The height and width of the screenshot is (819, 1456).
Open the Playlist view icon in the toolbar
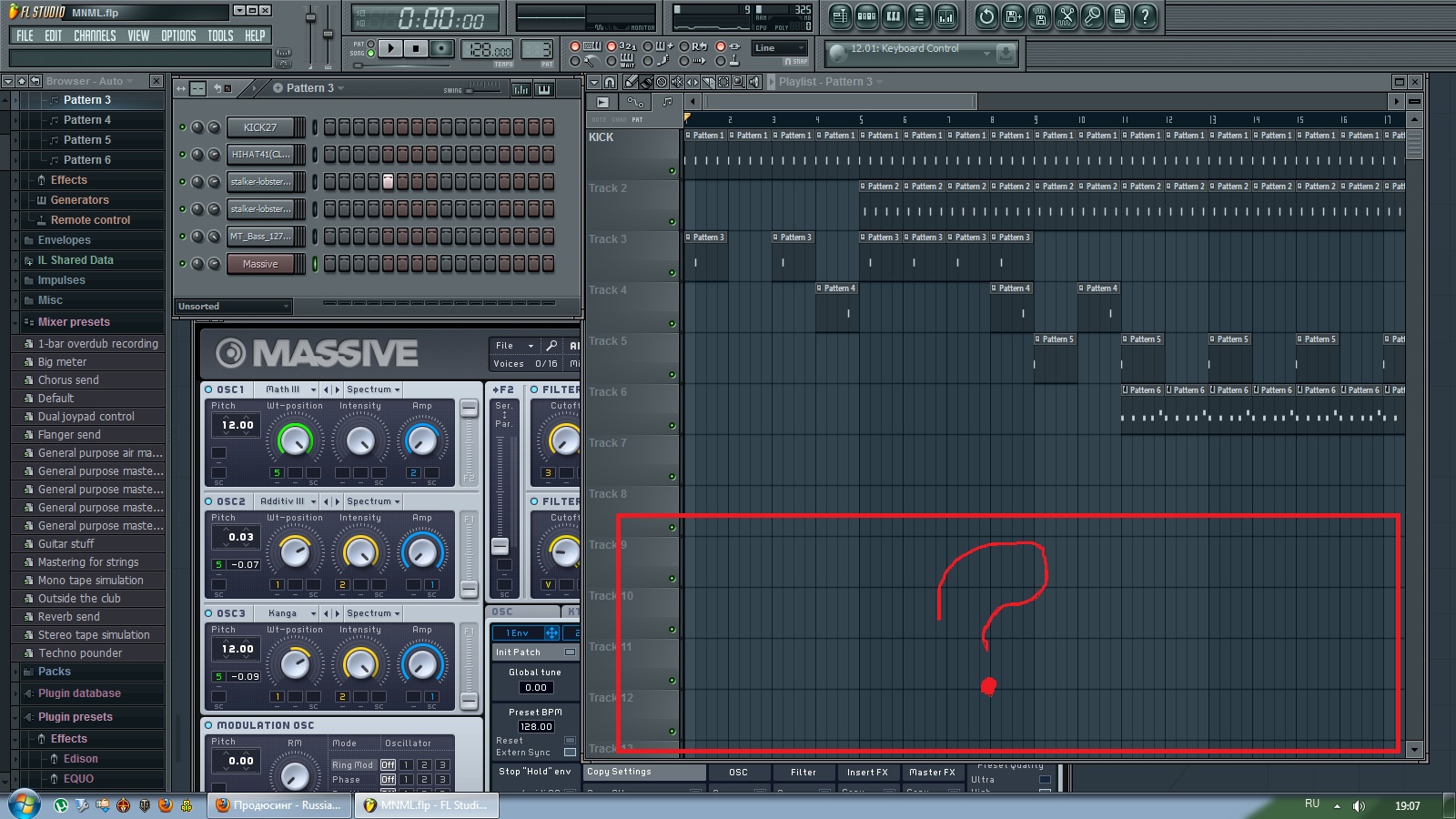(x=840, y=16)
